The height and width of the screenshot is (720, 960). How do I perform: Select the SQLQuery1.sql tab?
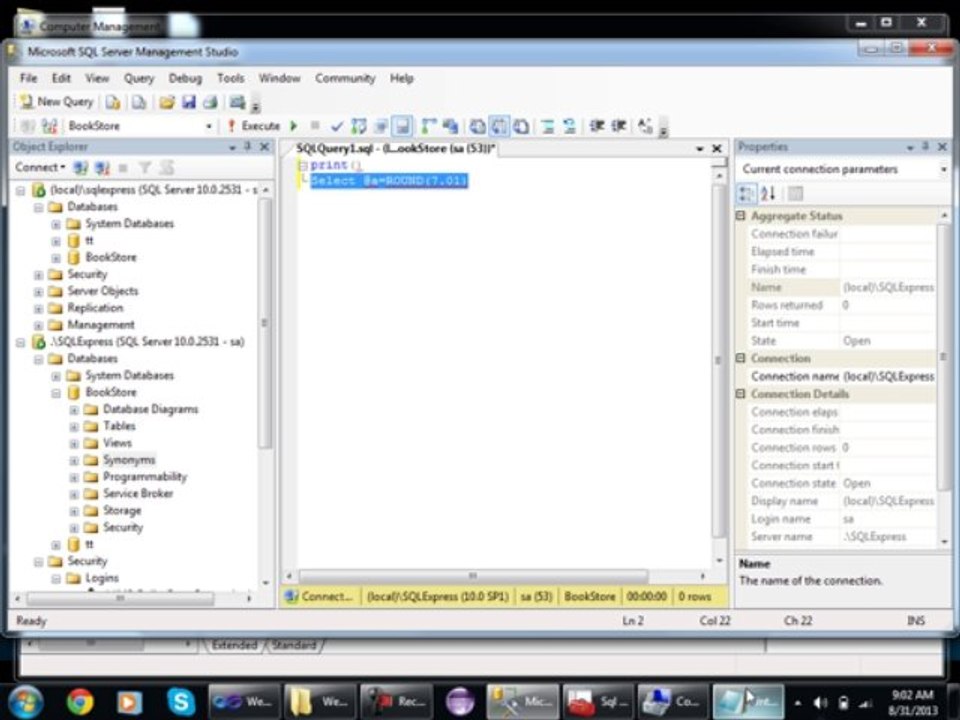[396, 148]
